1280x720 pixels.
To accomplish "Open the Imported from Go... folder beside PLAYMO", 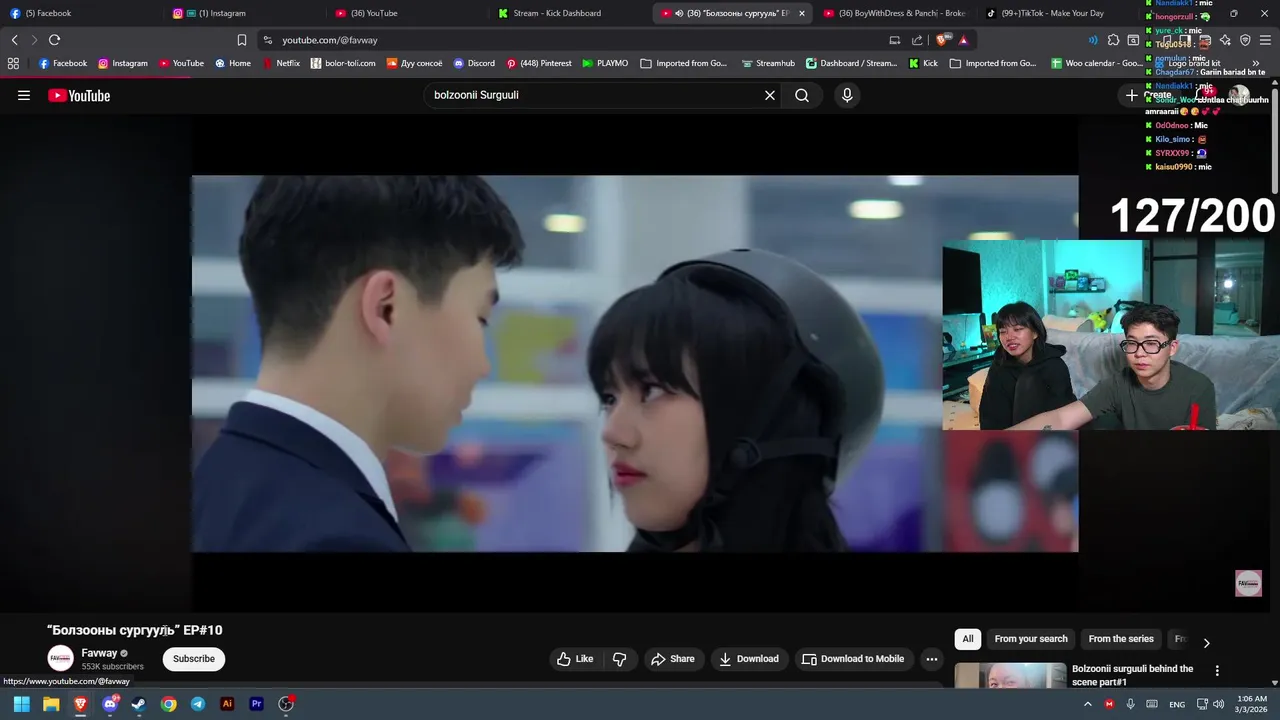I will pyautogui.click(x=684, y=63).
